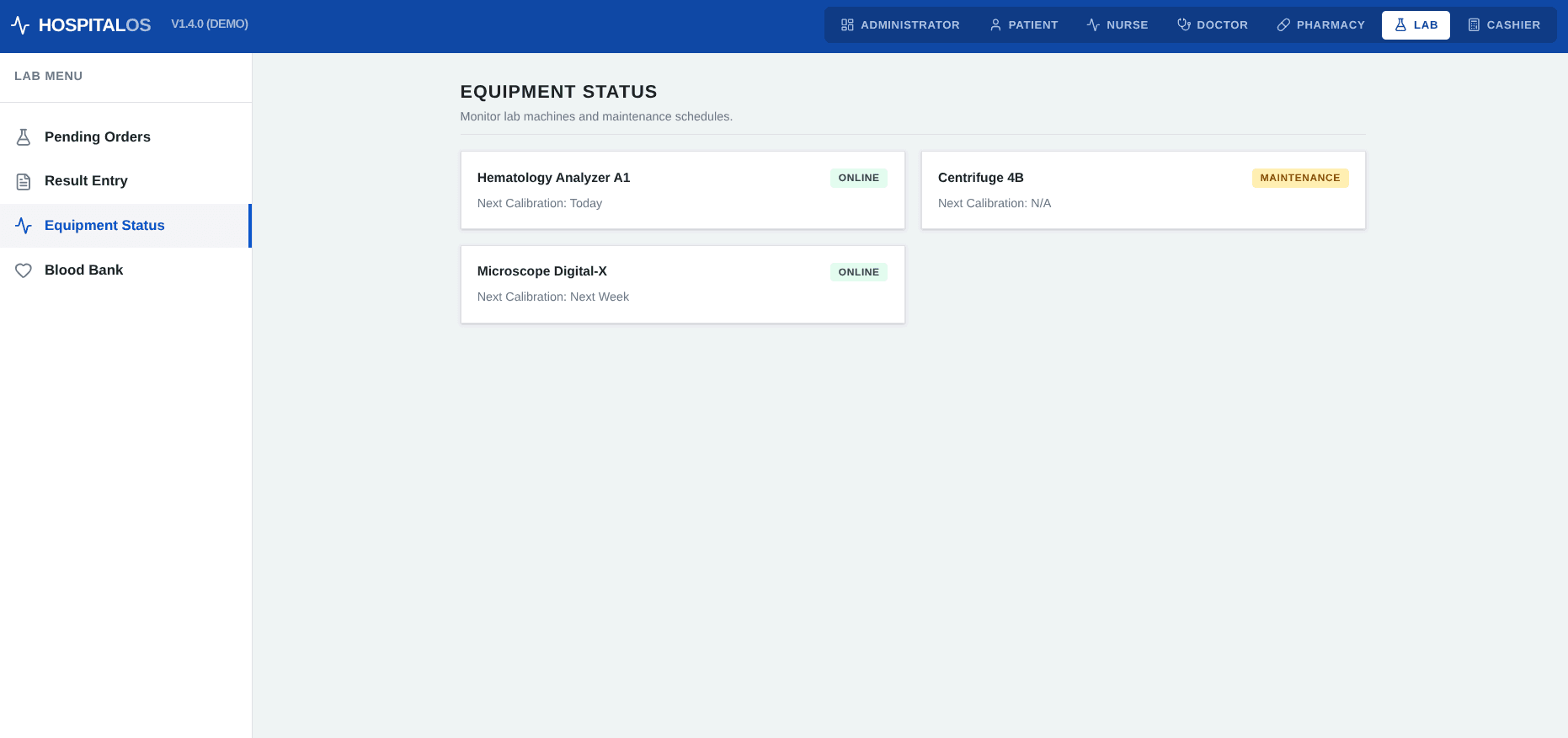Click the Lab flask icon in top bar
The width and height of the screenshot is (1568, 738).
[x=1400, y=25]
